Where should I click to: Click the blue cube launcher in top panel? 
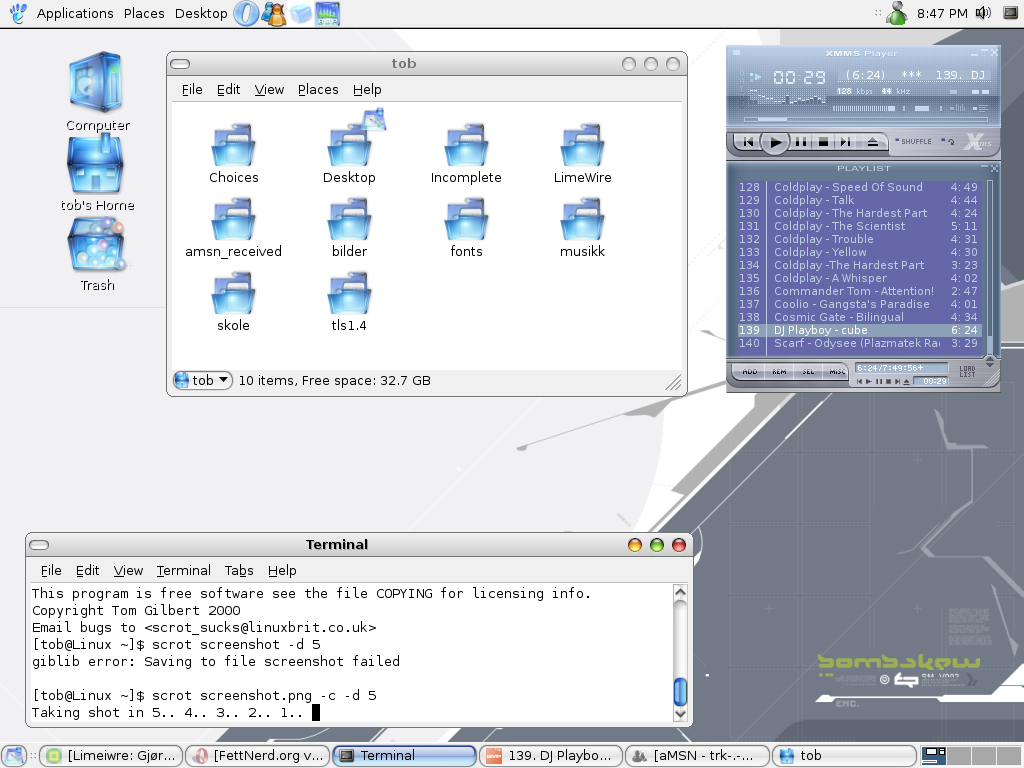[300, 13]
